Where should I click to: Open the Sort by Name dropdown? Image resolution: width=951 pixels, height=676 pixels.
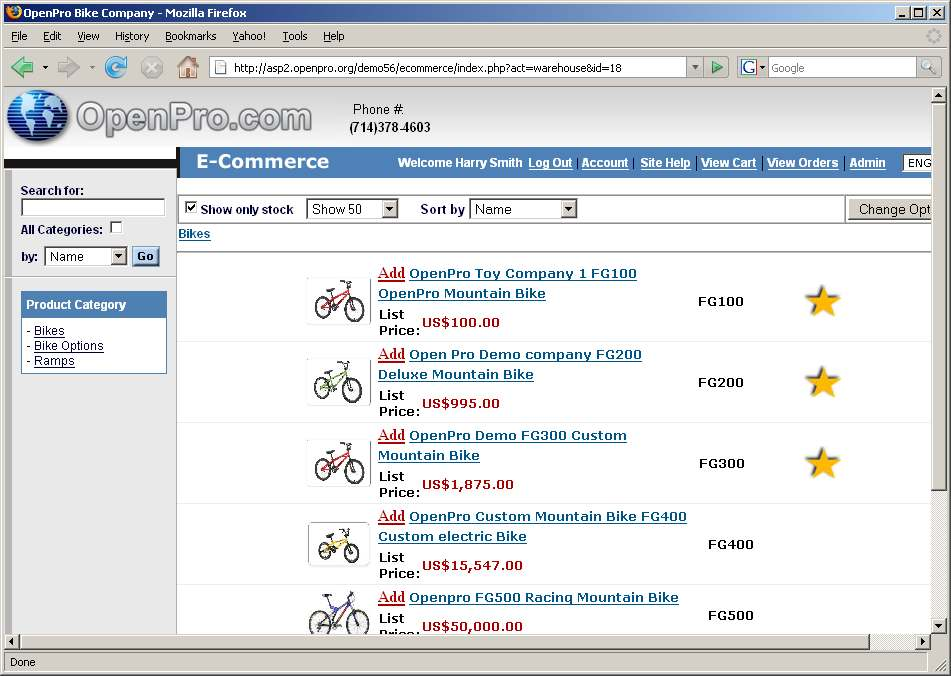coord(524,209)
